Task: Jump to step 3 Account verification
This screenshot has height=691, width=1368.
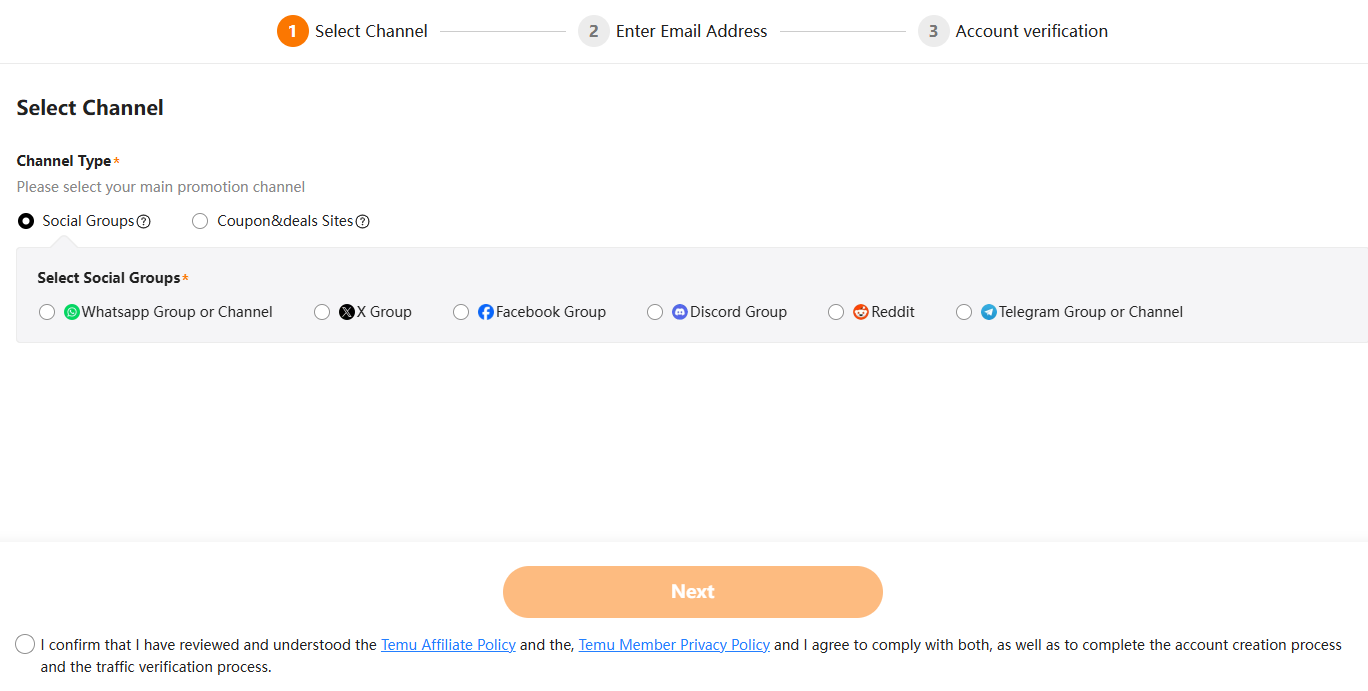Action: (x=1013, y=31)
